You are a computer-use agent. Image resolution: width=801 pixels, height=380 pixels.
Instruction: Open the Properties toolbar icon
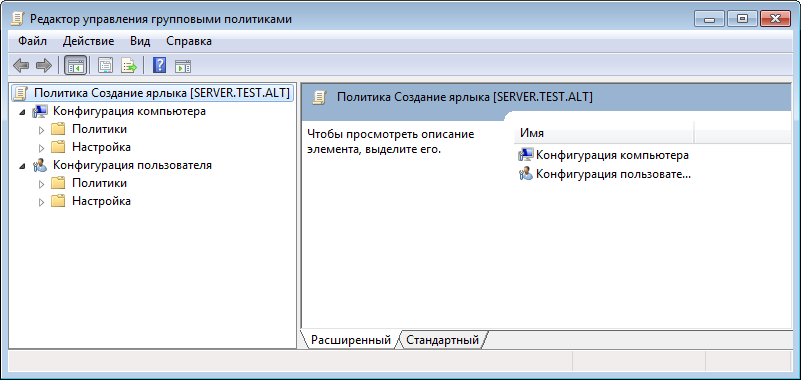click(105, 65)
